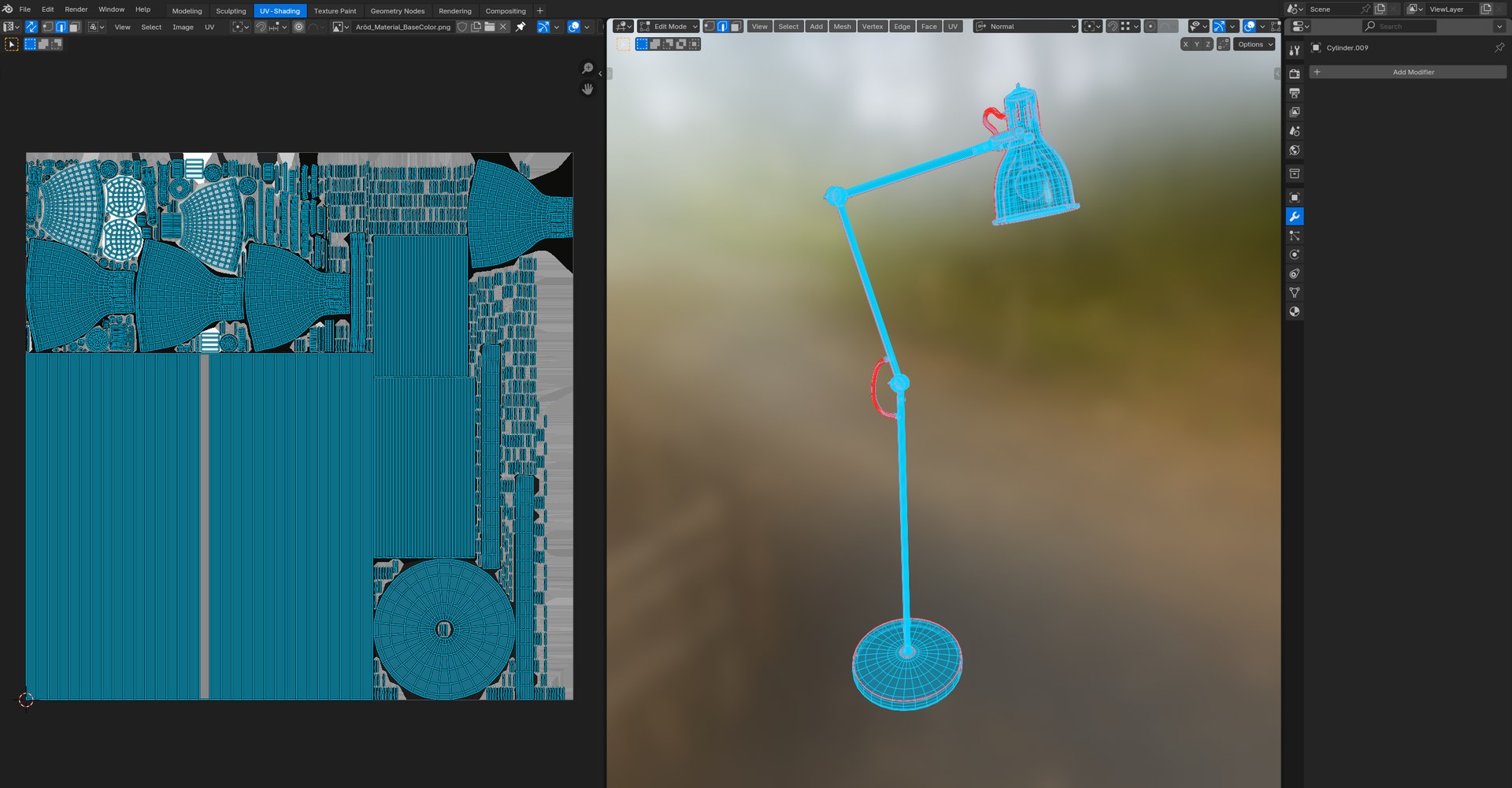Toggle snapping magnet in UV editor

pos(261,27)
